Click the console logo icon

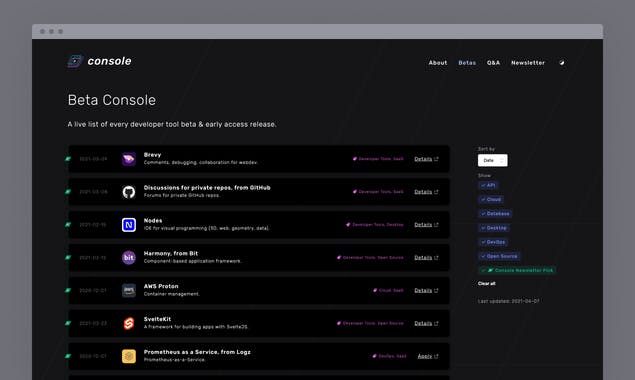[x=75, y=61]
